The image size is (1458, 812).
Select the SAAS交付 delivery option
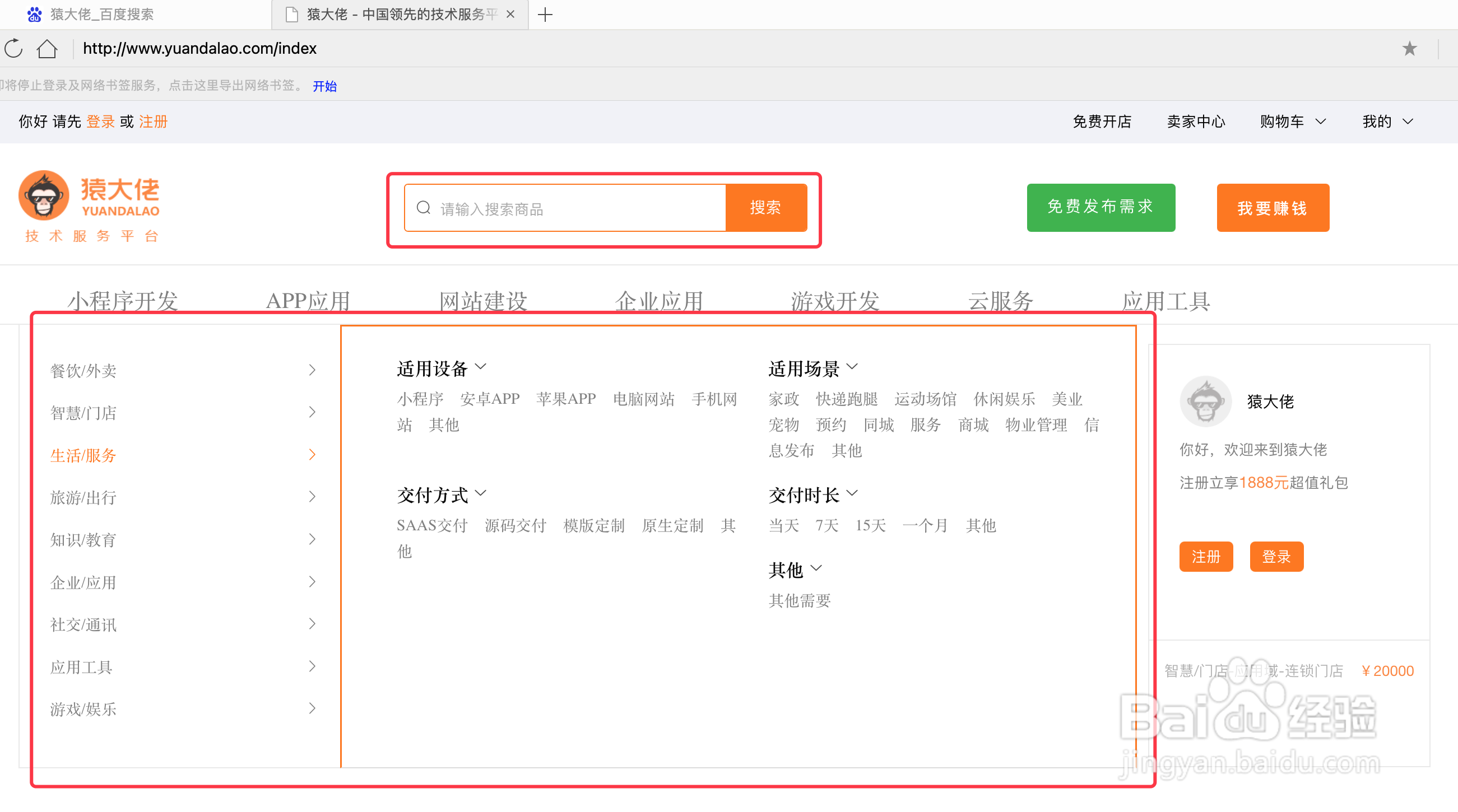(x=432, y=525)
